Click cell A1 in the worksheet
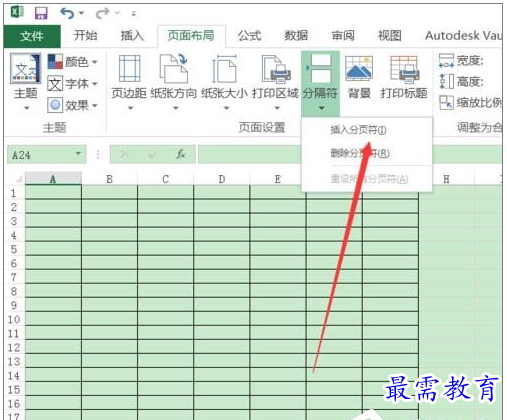Viewport: 507px width, 420px height. click(53, 193)
